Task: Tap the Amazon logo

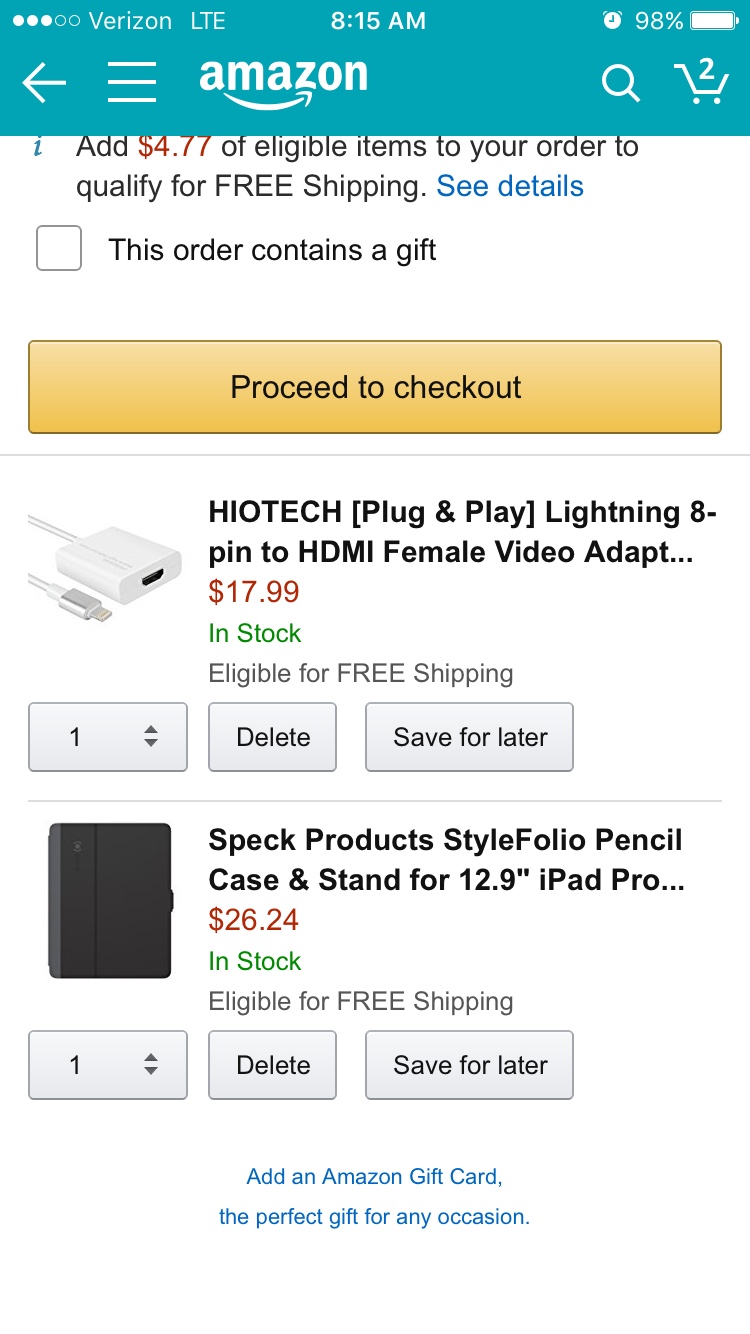Action: 283,81
